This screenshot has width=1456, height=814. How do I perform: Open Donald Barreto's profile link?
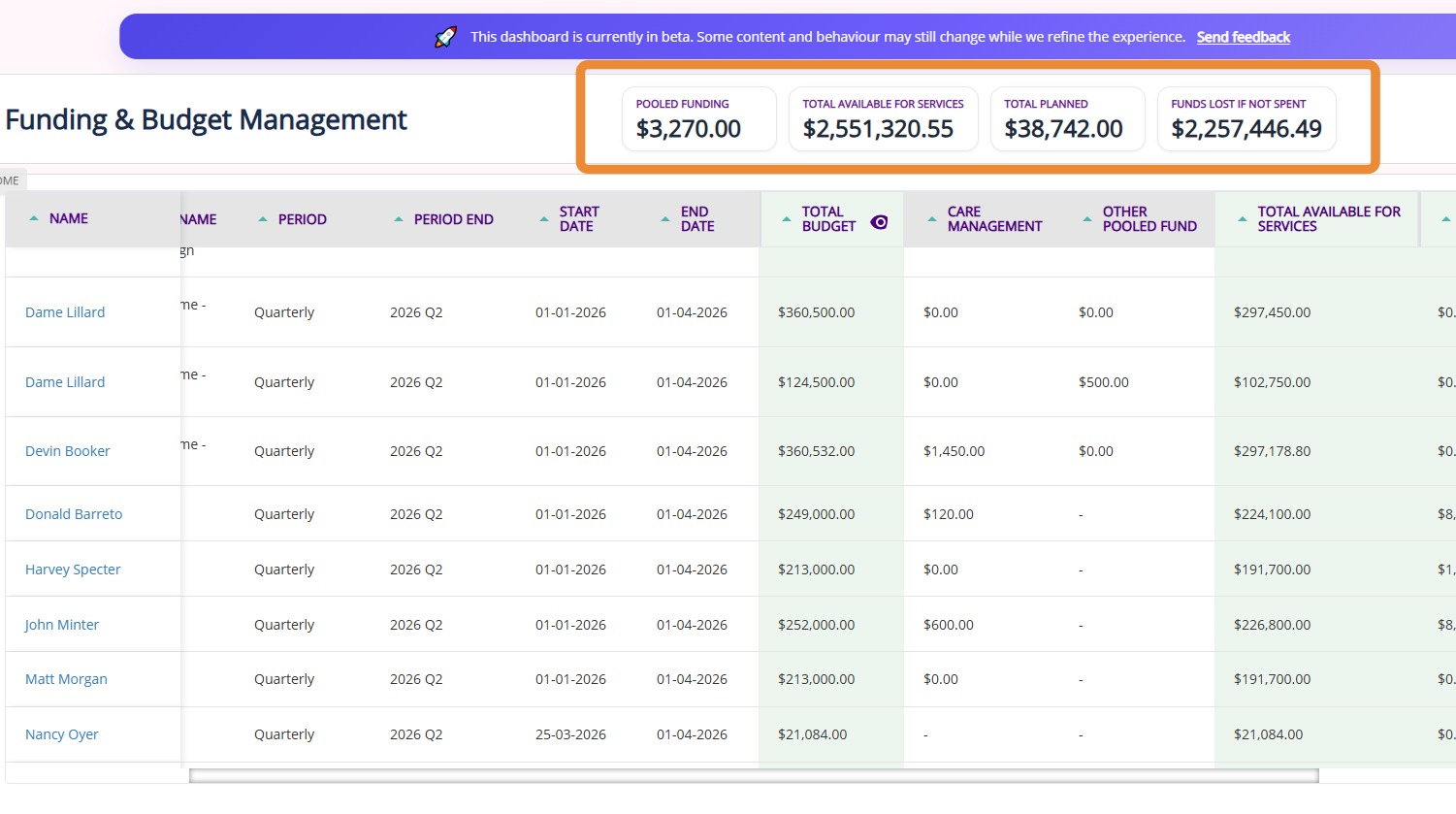click(74, 514)
